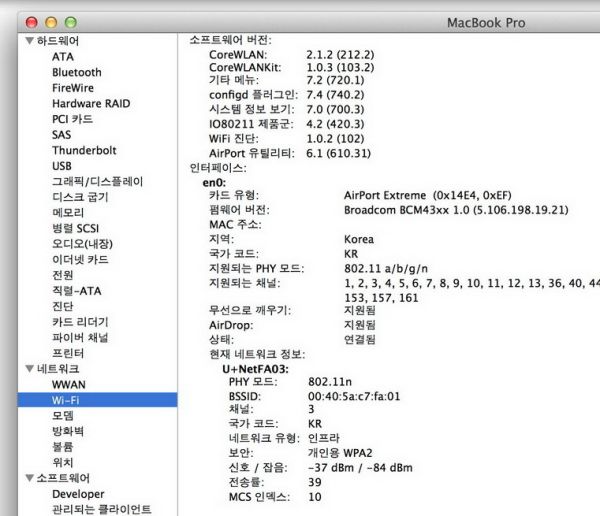This screenshot has height=516, width=600.
Task: Click the yellow minimize window button
Action: coord(51,23)
